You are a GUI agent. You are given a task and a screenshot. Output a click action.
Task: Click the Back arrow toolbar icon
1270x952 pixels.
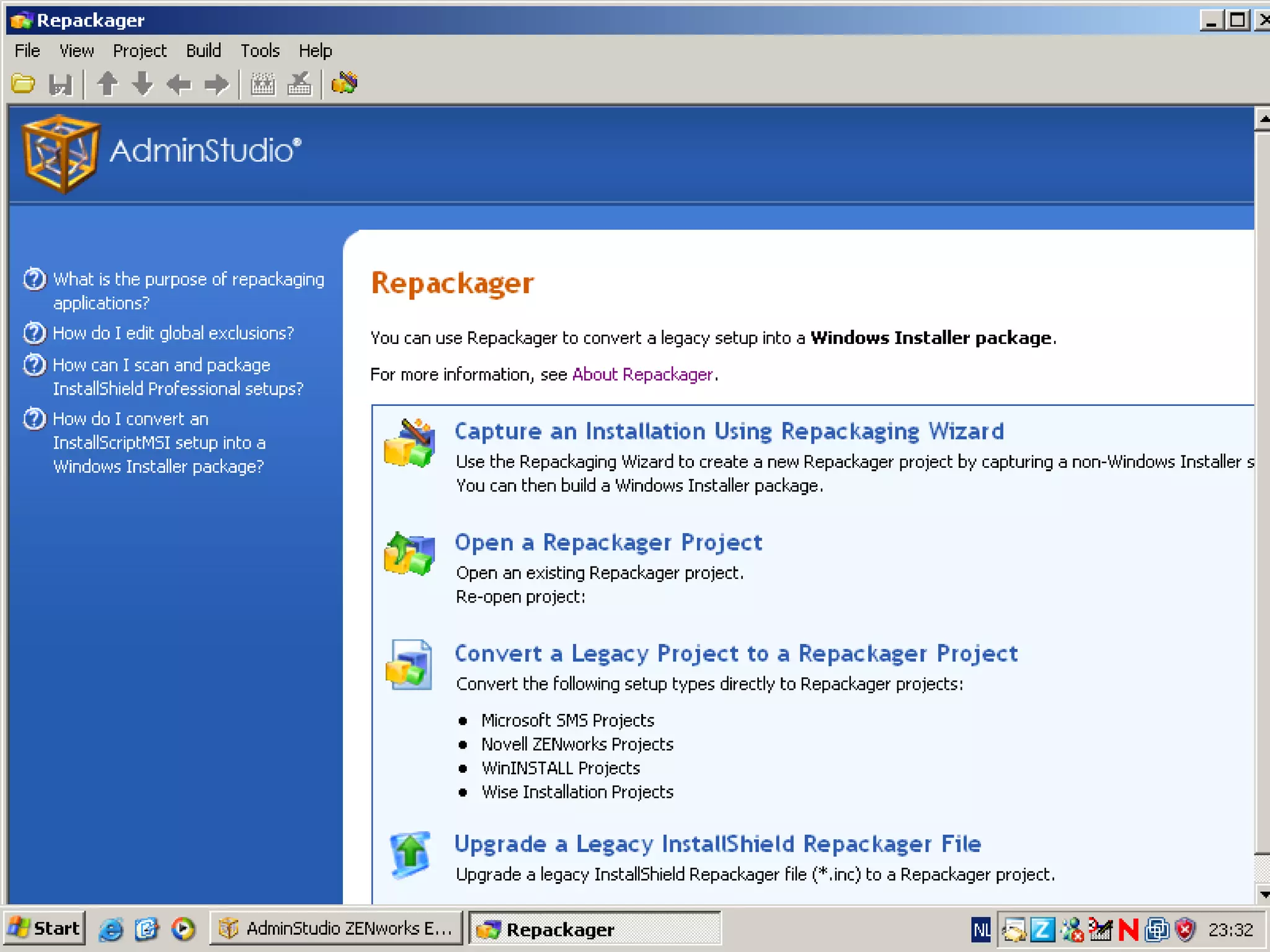[x=179, y=84]
